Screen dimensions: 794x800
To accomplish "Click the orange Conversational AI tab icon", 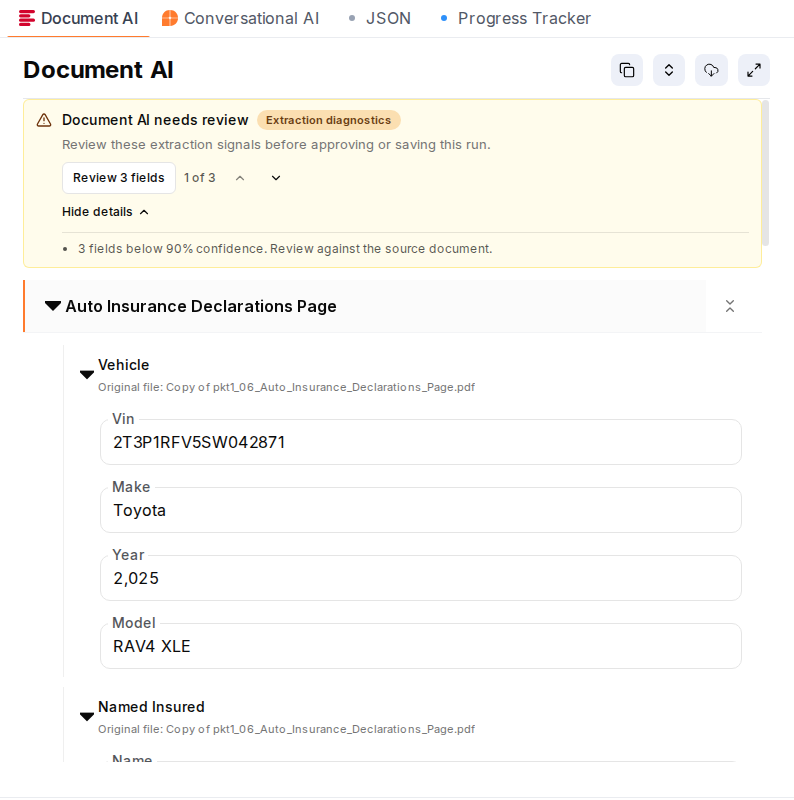I will pos(169,18).
